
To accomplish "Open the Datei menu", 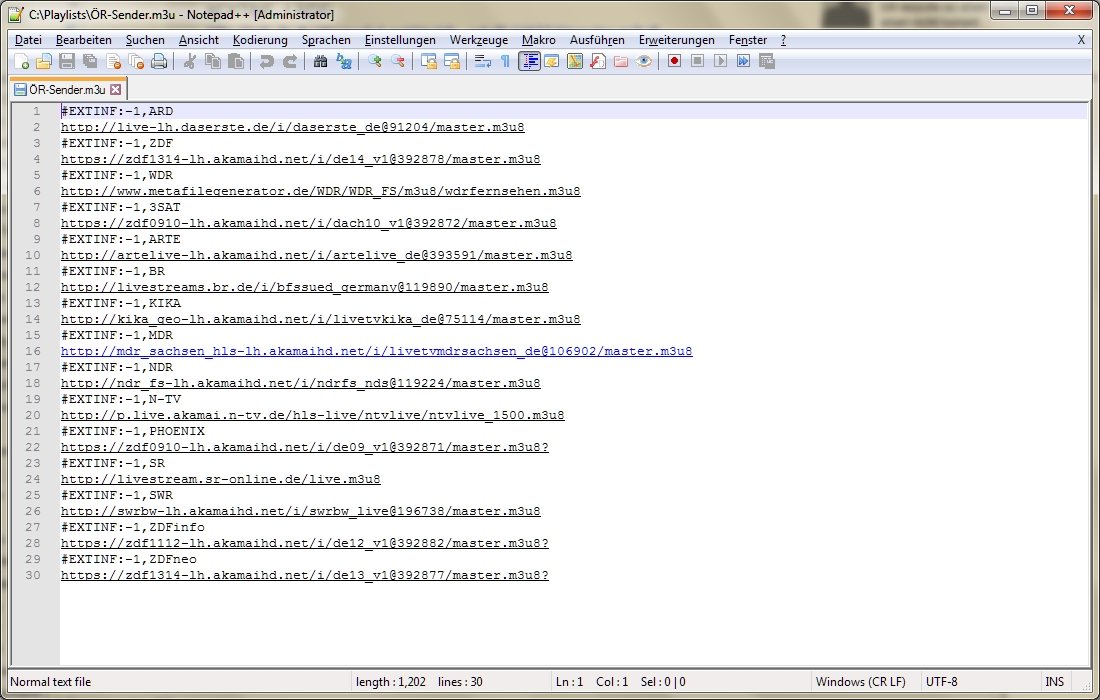I will (x=28, y=40).
